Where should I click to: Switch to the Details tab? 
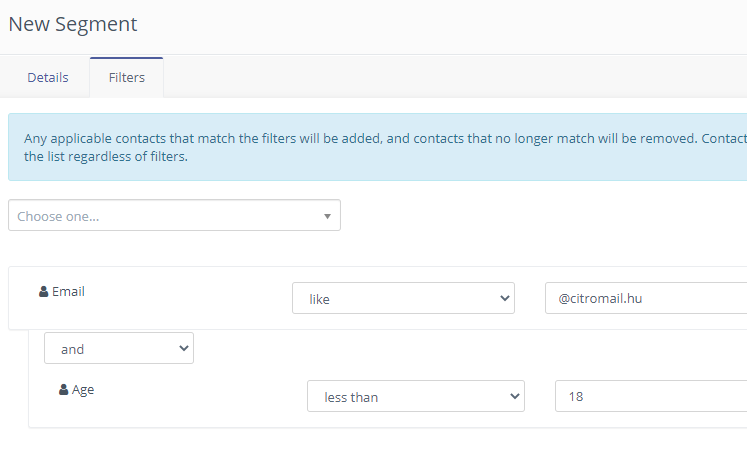[x=48, y=77]
